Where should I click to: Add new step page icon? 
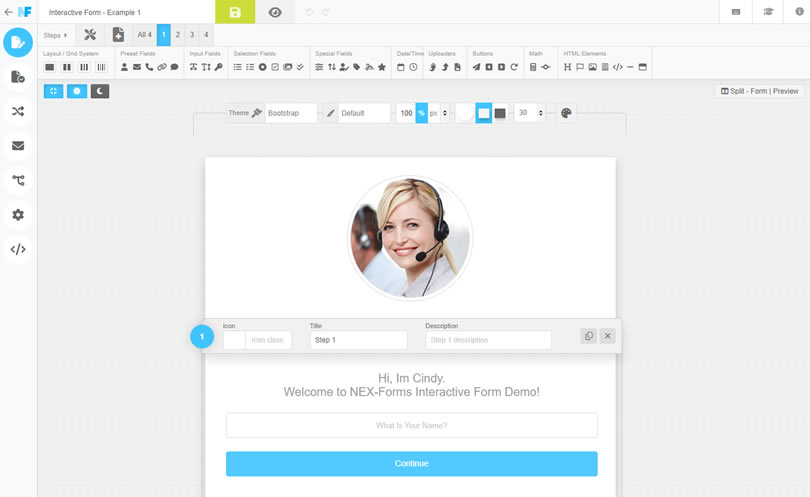click(118, 35)
